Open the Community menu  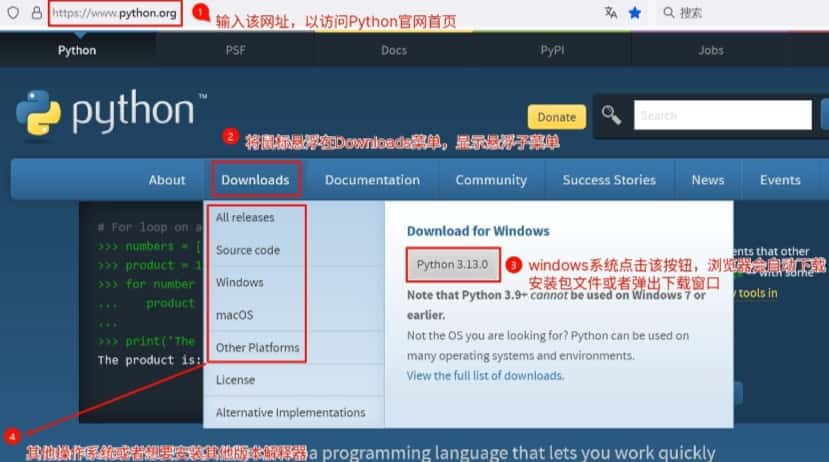491,180
